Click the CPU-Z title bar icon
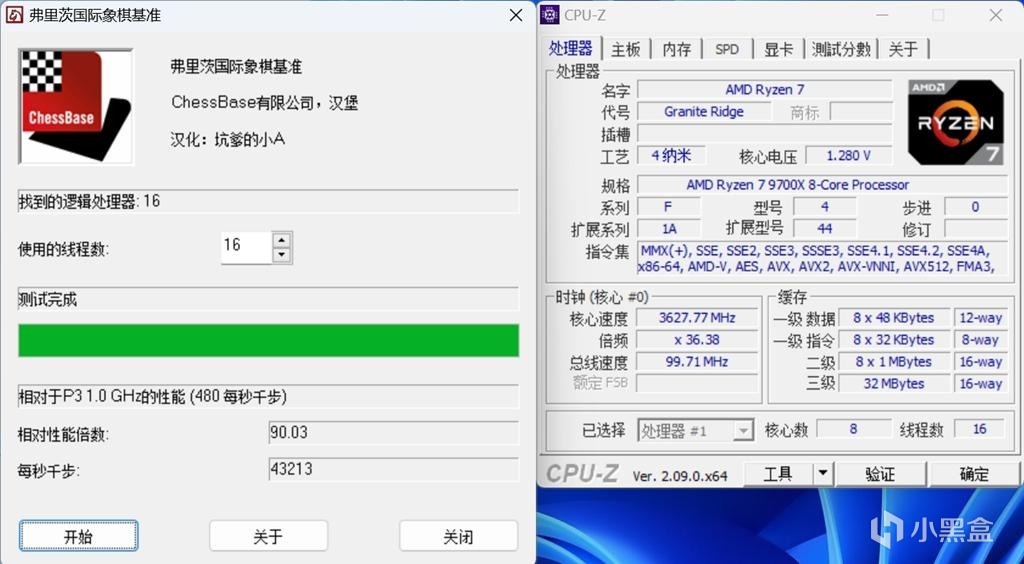The width and height of the screenshot is (1024, 564). point(551,14)
